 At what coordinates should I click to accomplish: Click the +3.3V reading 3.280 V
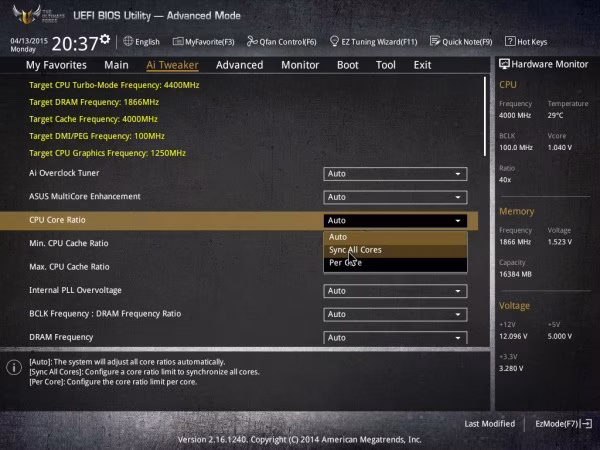click(511, 368)
